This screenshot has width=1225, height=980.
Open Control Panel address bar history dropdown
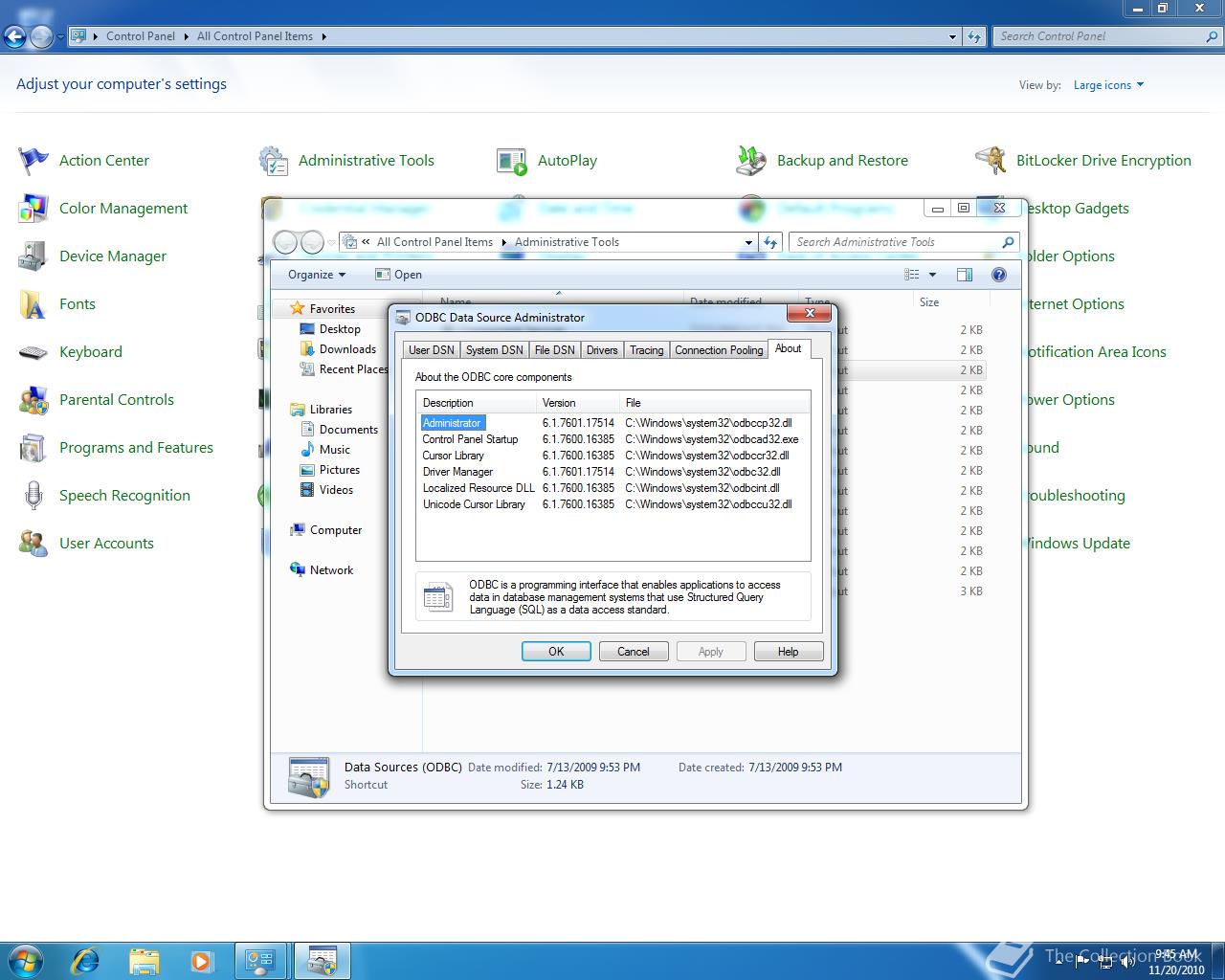952,37
